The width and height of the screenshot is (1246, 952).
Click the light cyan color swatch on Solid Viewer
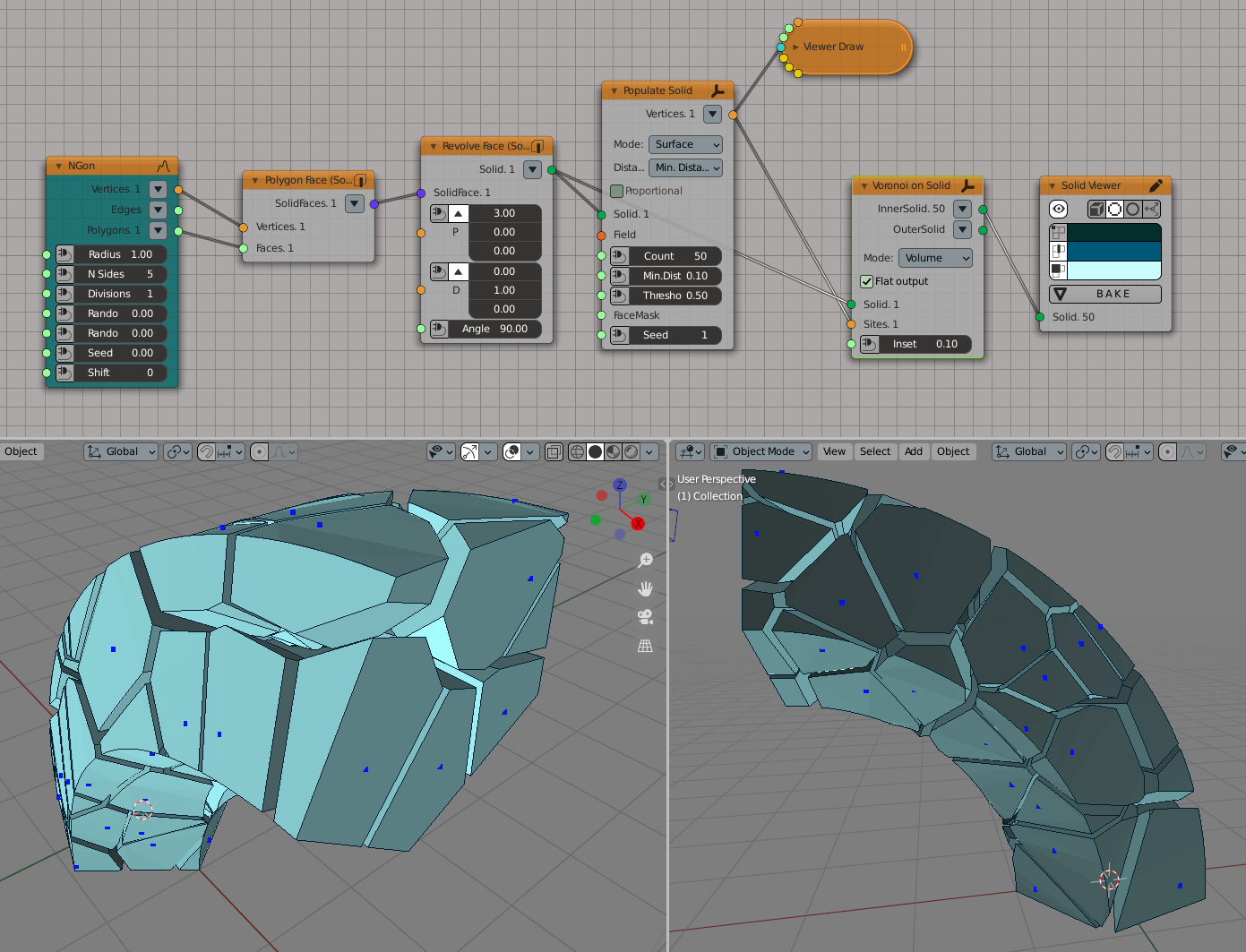coord(1115,270)
